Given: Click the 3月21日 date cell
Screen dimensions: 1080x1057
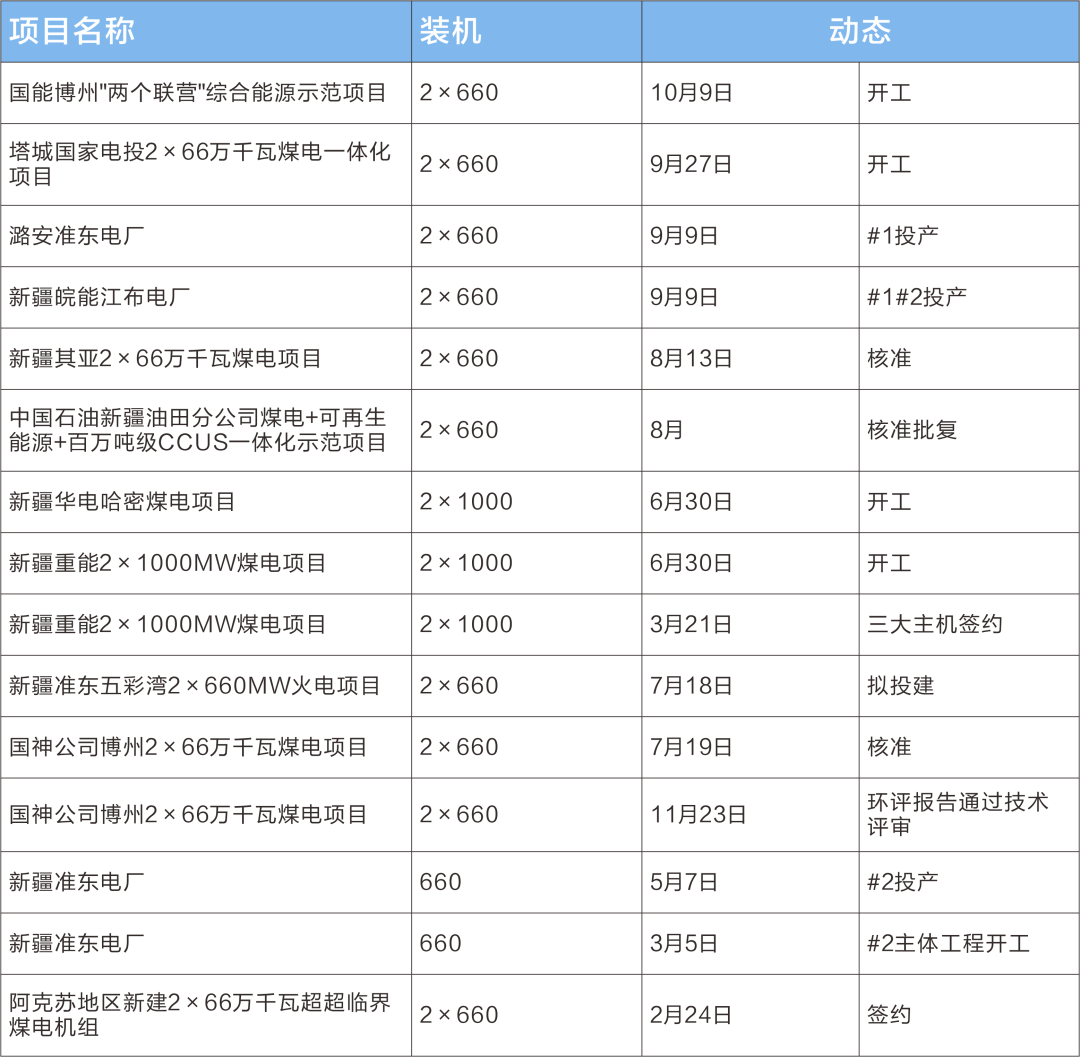Looking at the screenshot, I should pos(751,625).
